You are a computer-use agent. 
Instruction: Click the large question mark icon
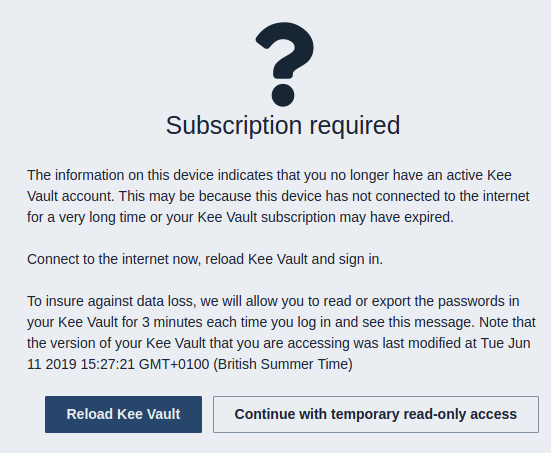tap(285, 64)
